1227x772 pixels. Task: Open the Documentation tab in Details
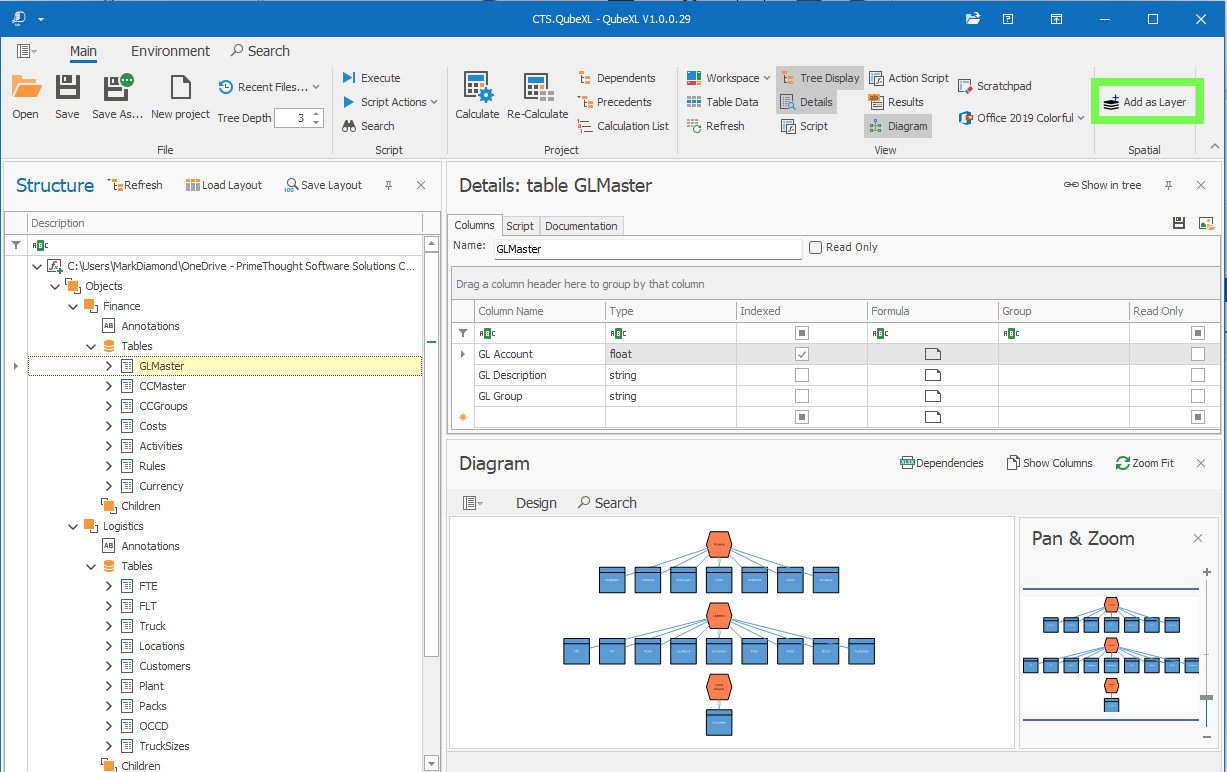click(581, 226)
